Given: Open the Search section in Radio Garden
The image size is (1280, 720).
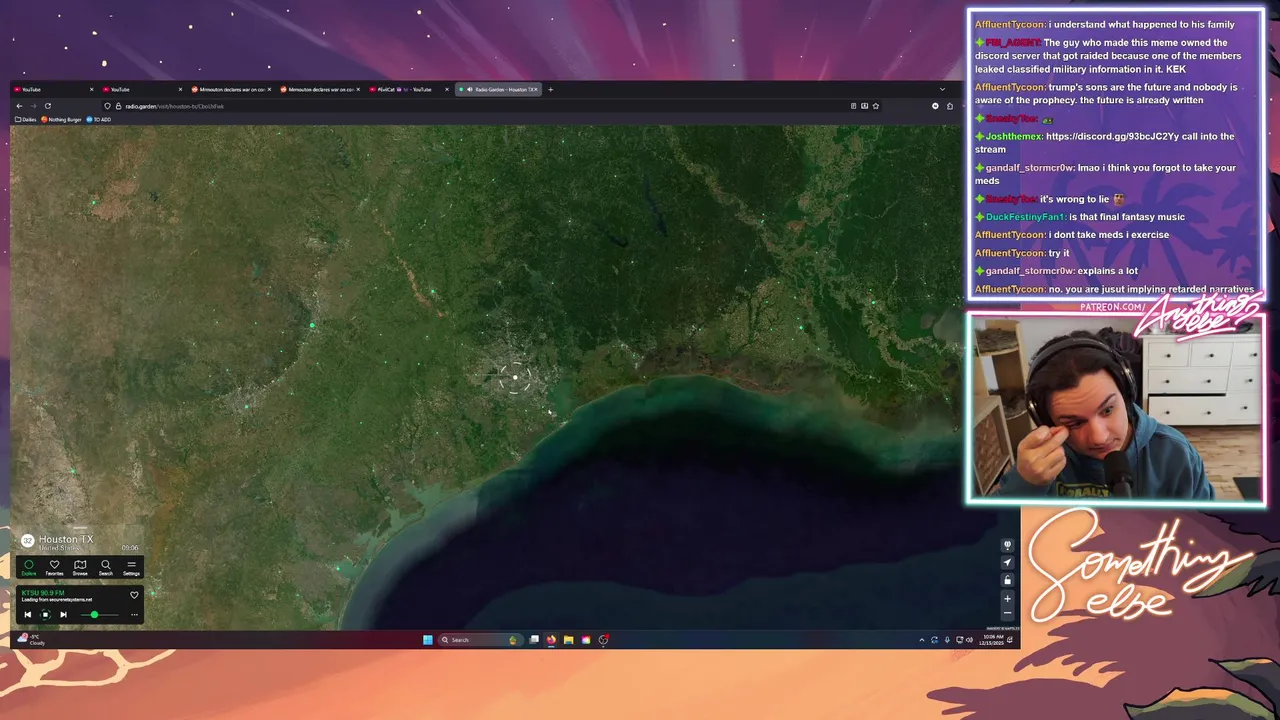Looking at the screenshot, I should (105, 567).
